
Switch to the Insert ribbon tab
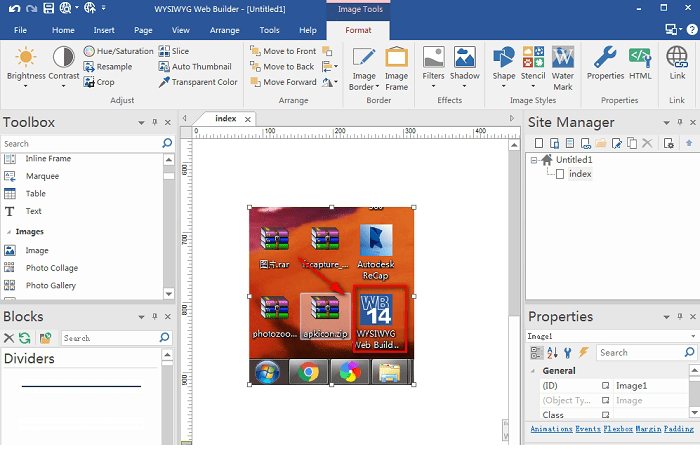104,30
